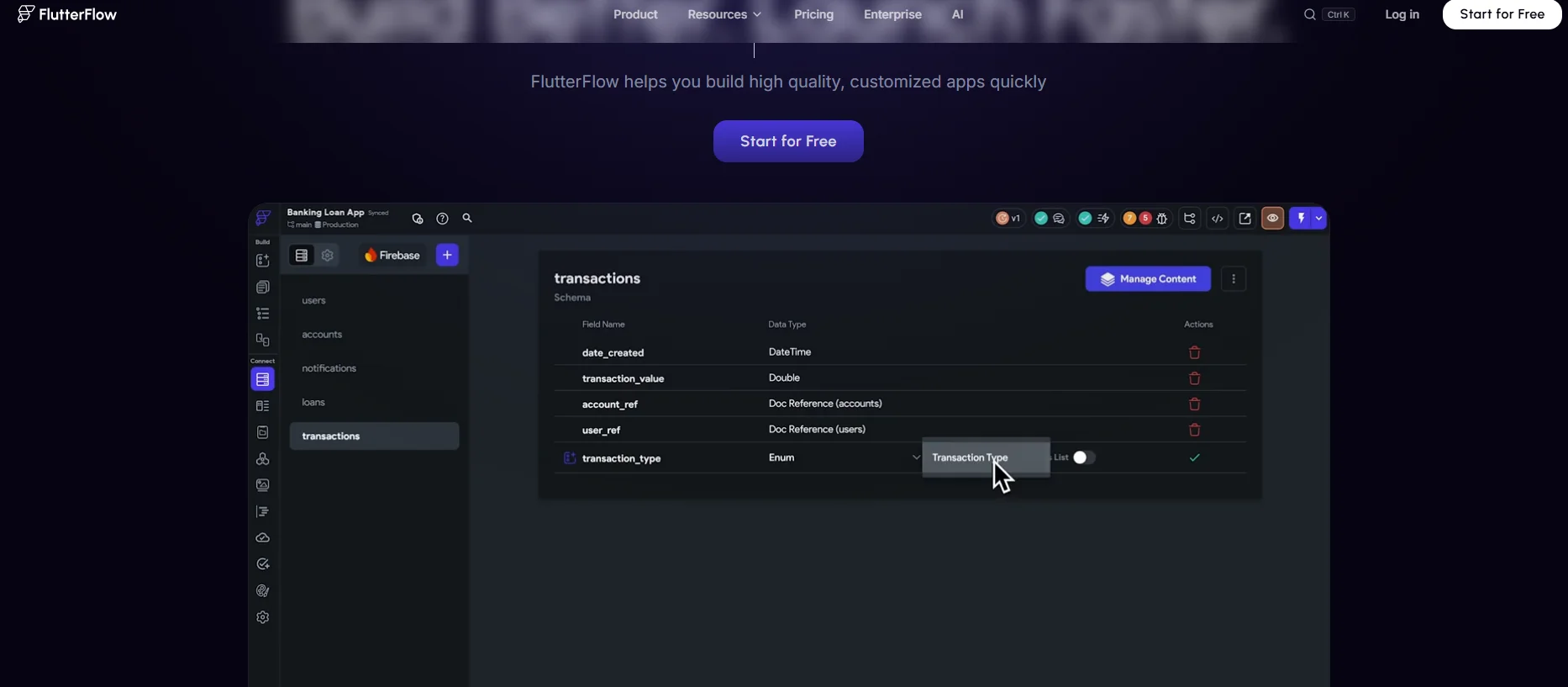Open the Pricing page link

coord(813,14)
